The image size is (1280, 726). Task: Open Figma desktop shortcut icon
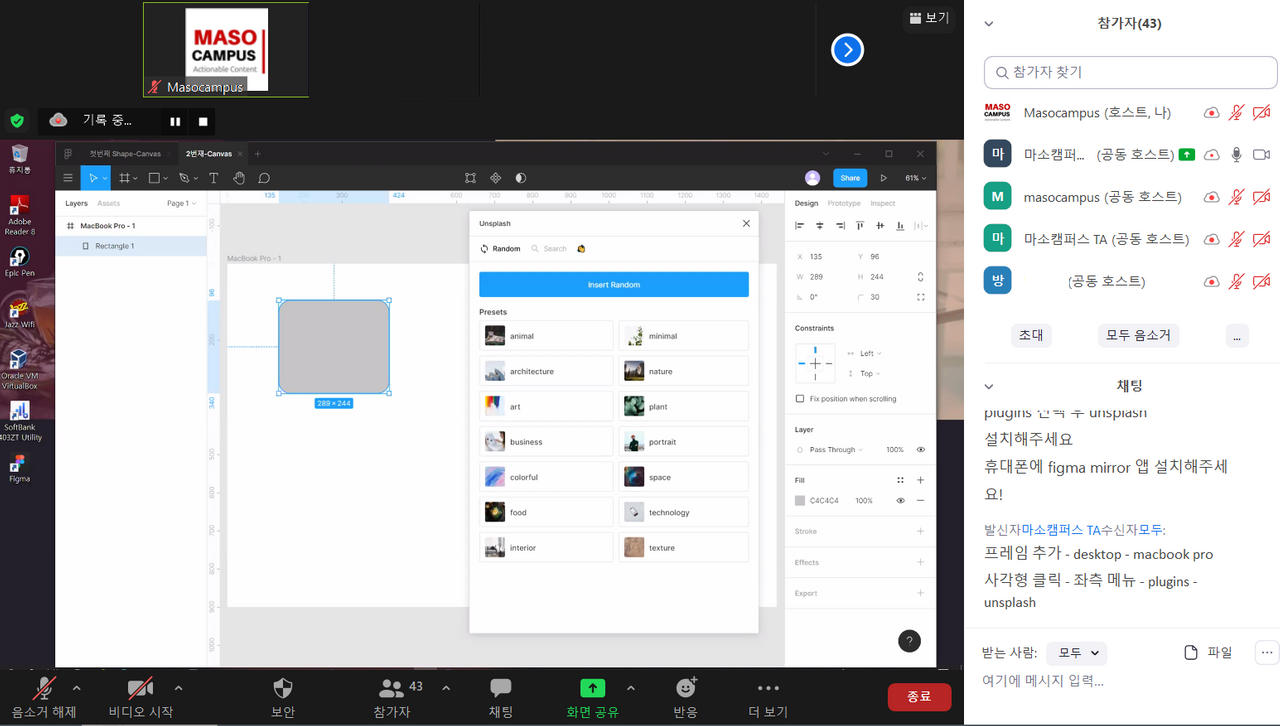(x=19, y=466)
